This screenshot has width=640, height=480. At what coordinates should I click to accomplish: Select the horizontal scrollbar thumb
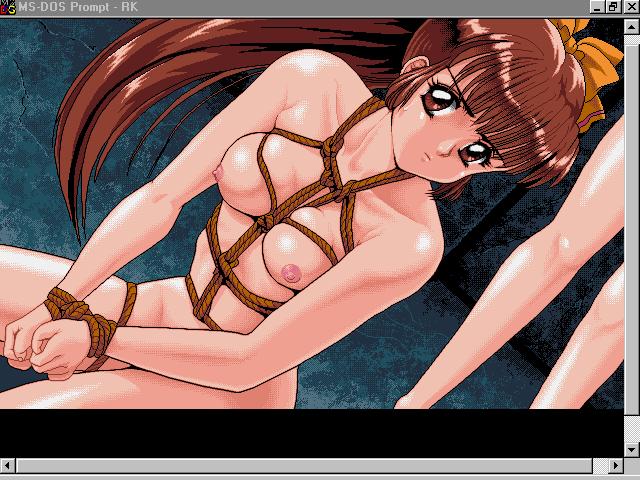click(x=300, y=466)
